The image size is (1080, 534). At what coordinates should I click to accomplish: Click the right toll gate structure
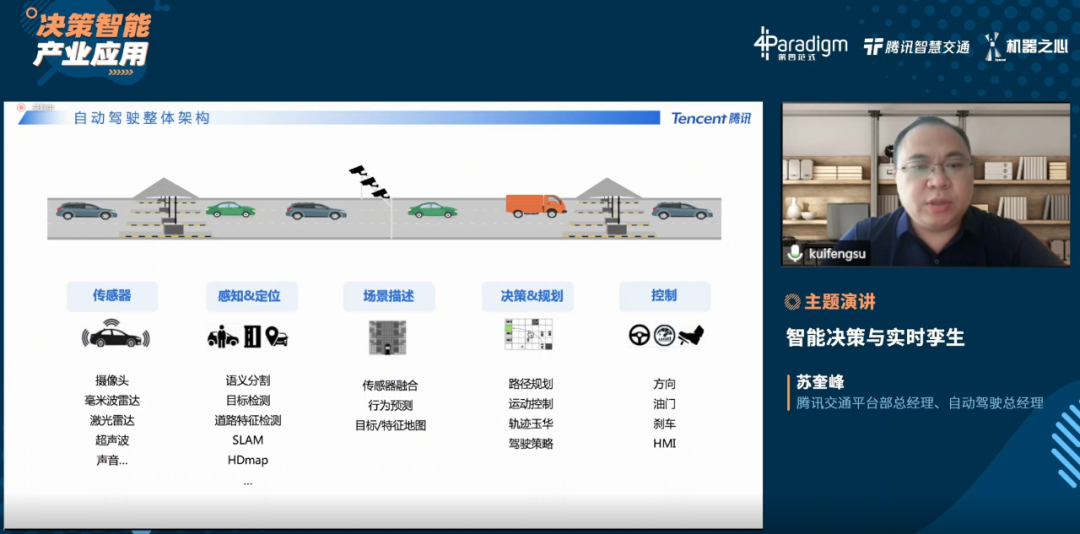click(x=609, y=208)
